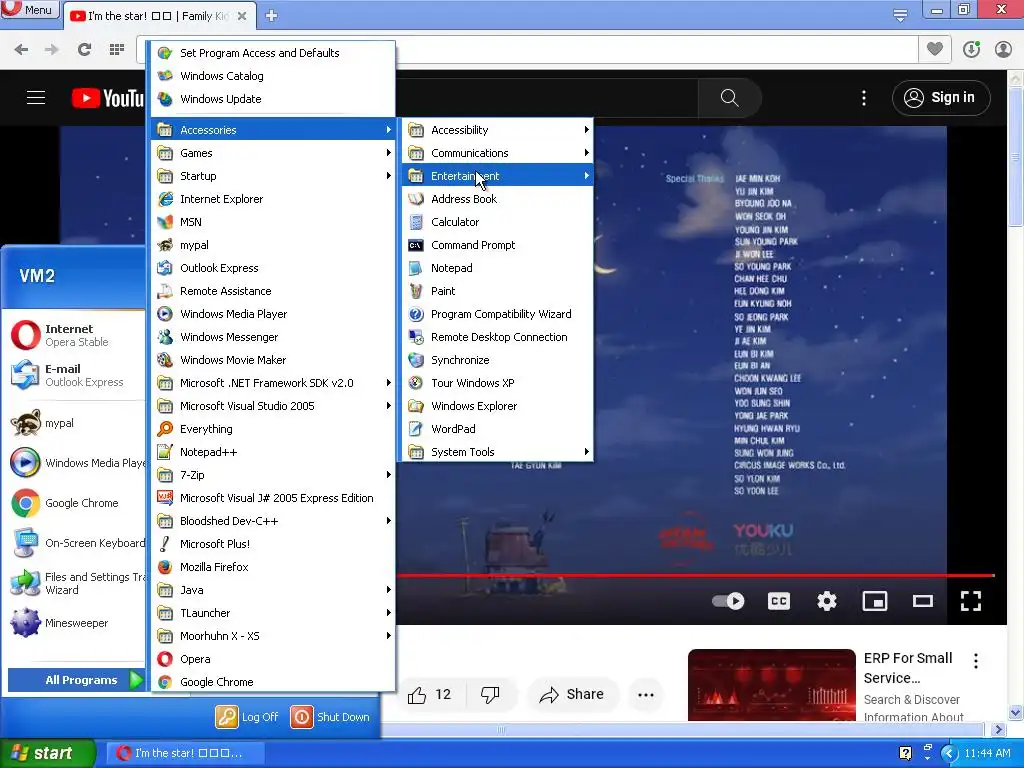Launch Windows Movie Maker
Viewport: 1024px width, 768px height.
[x=273, y=360]
